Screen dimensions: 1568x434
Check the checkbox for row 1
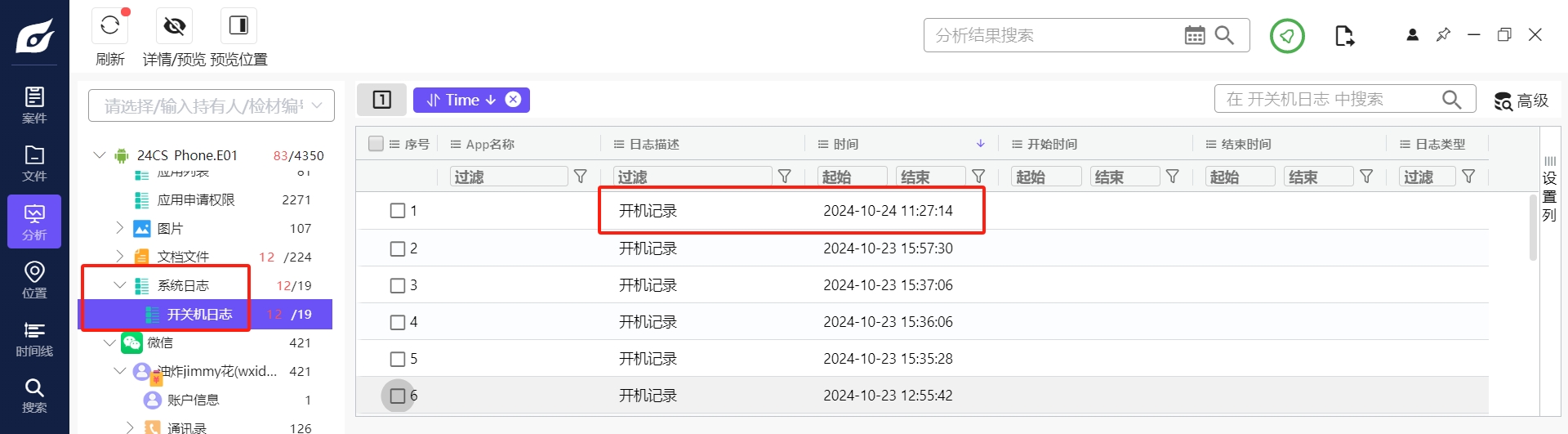[x=398, y=211]
